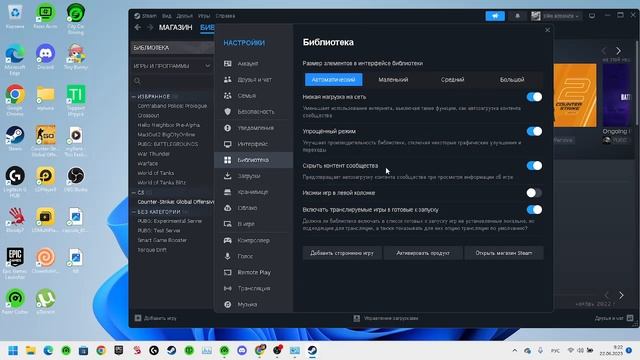The width and height of the screenshot is (640, 360).
Task: Show hidden icons in system tray
Action: coord(515,350)
